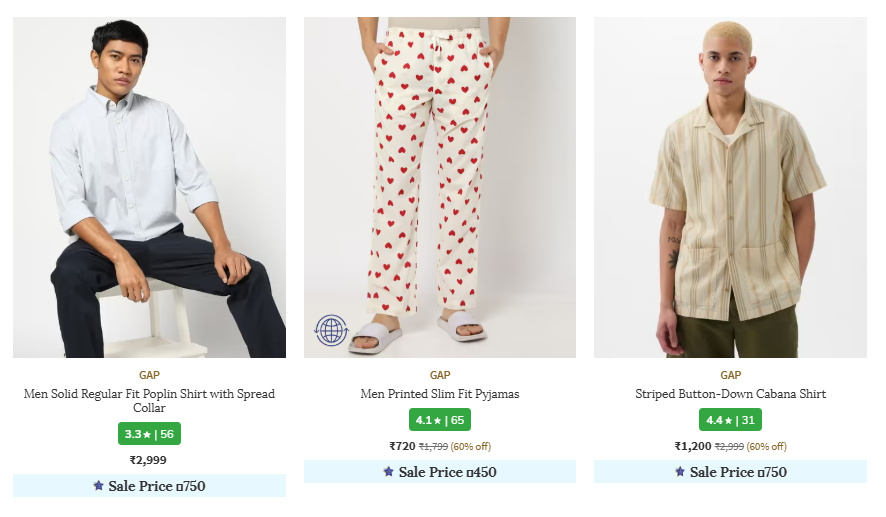Screen dimensions: 886x517
Task: Open the Striped Button-Down Cabana Shirt title
Action: (x=730, y=394)
